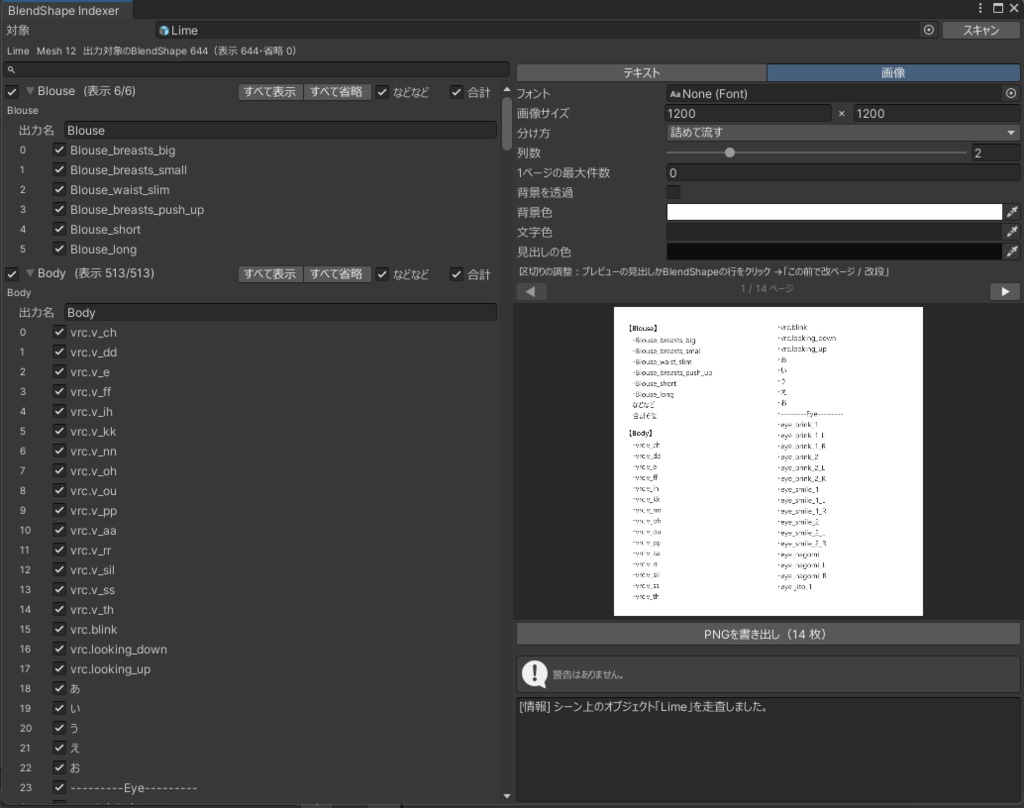Toggle the Body group checkbox
Image resolution: width=1024 pixels, height=808 pixels.
12,274
